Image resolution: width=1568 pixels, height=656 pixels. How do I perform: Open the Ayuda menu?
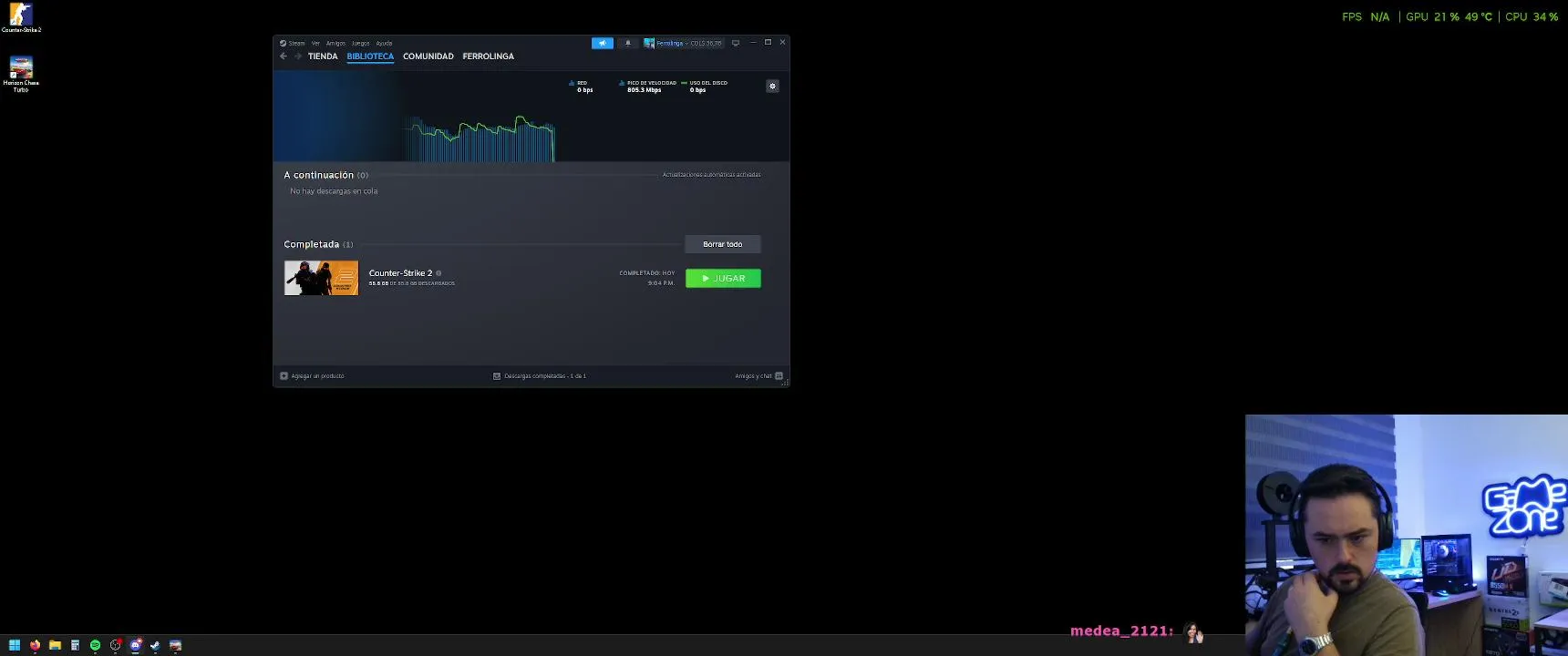pyautogui.click(x=384, y=43)
